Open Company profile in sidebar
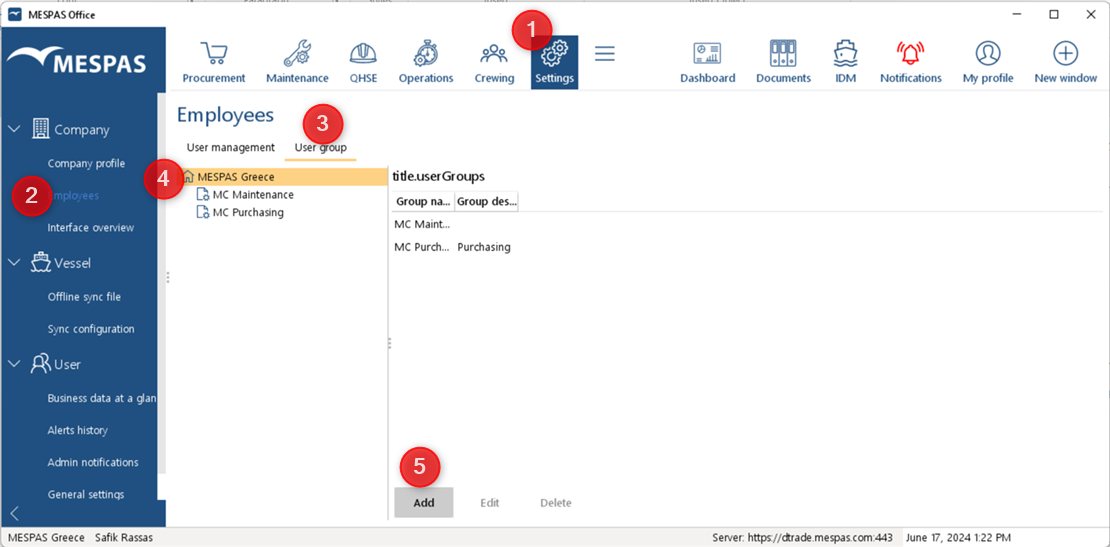Viewport: 1110px width, 547px height. (86, 163)
